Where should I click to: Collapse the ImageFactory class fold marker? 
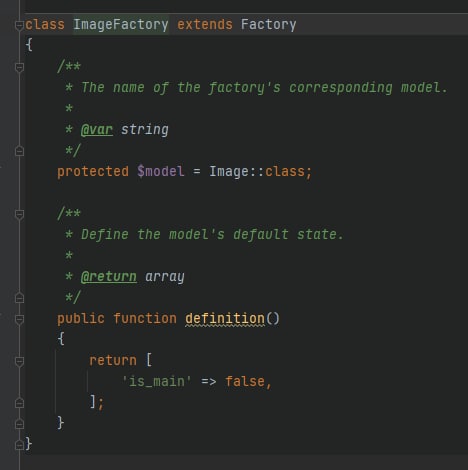coord(19,25)
